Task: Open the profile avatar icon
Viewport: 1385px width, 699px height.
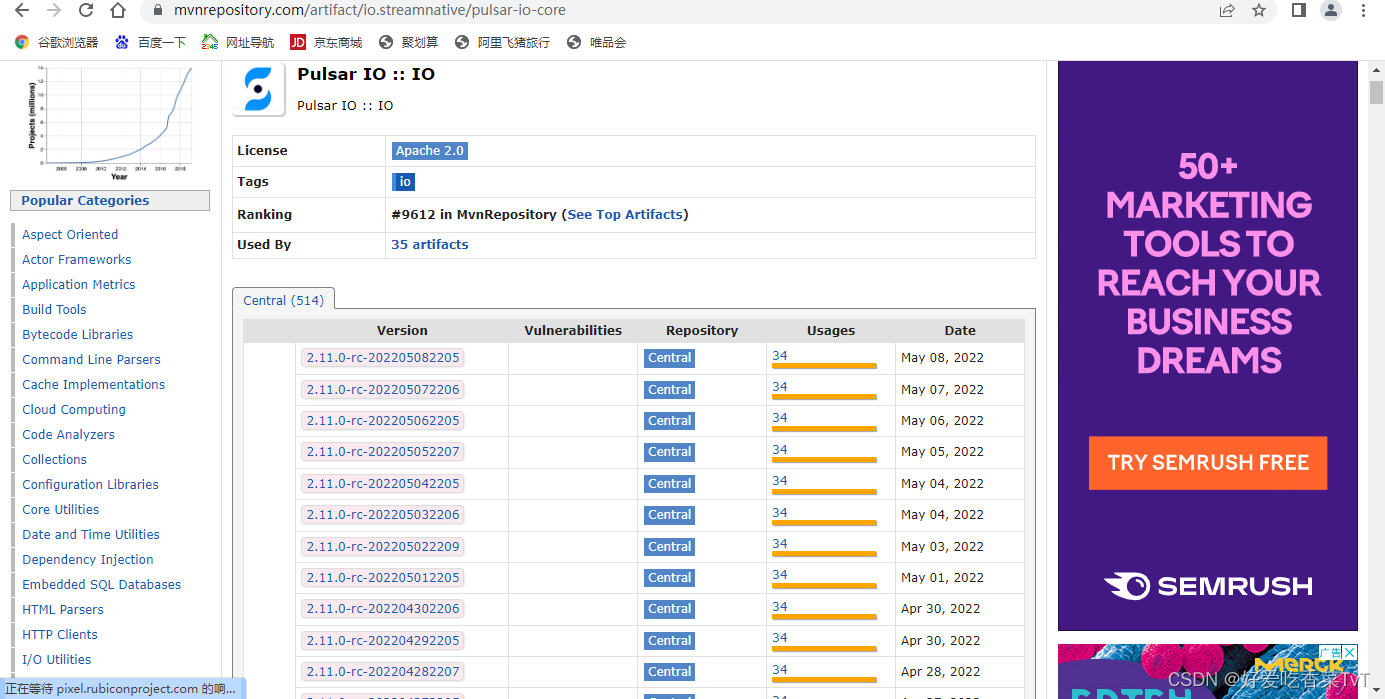Action: pos(1331,10)
